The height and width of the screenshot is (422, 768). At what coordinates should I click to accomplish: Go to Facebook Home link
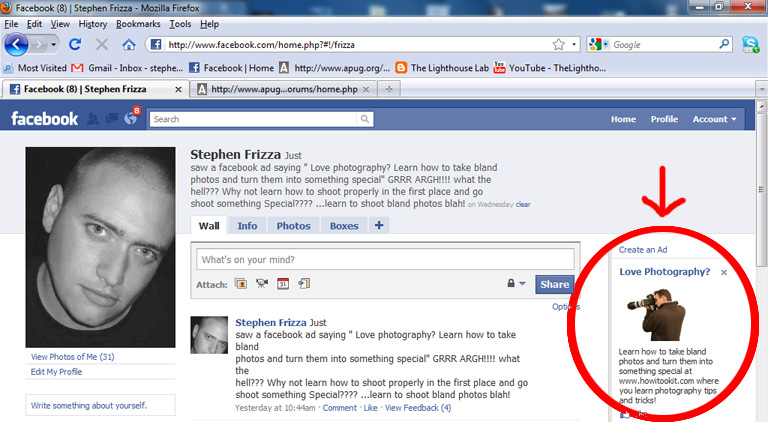[623, 119]
